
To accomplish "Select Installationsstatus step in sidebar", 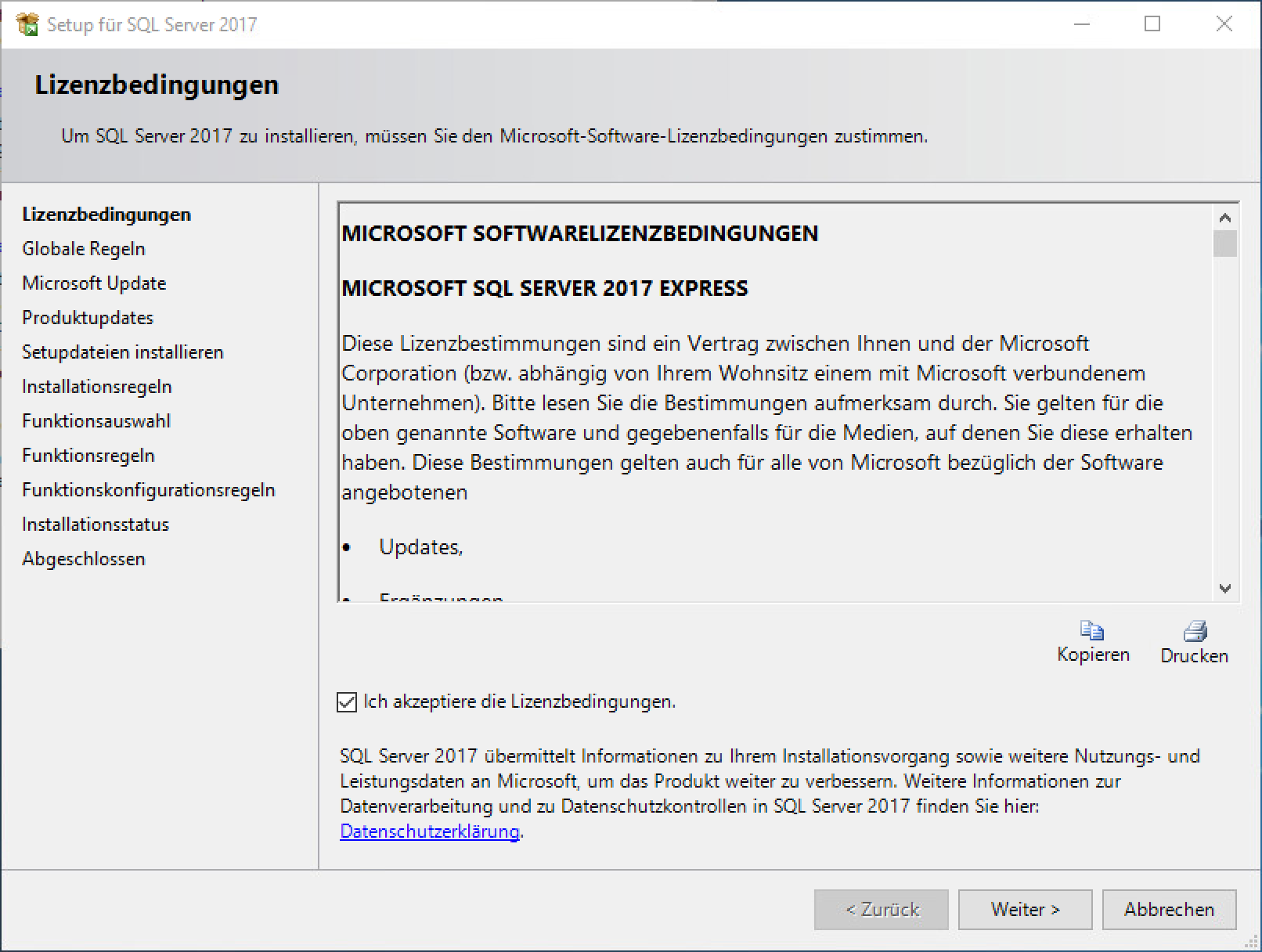I will point(96,525).
